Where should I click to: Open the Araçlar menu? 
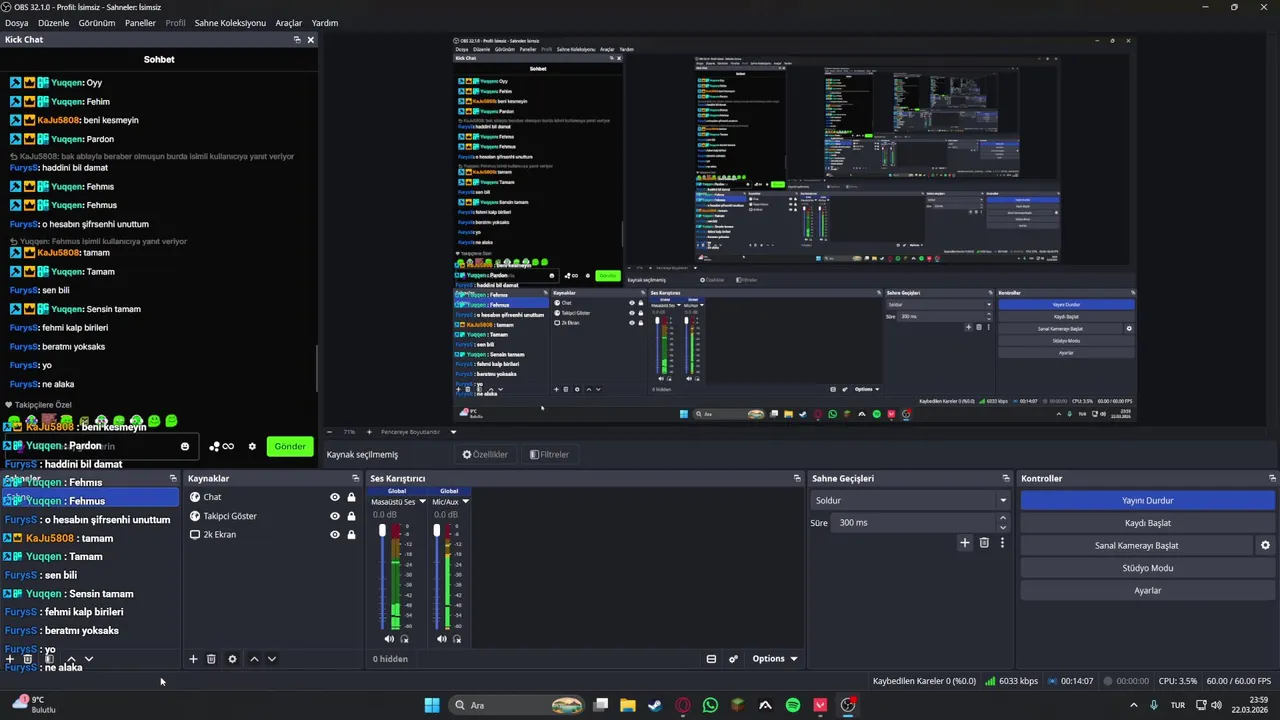pyautogui.click(x=289, y=23)
